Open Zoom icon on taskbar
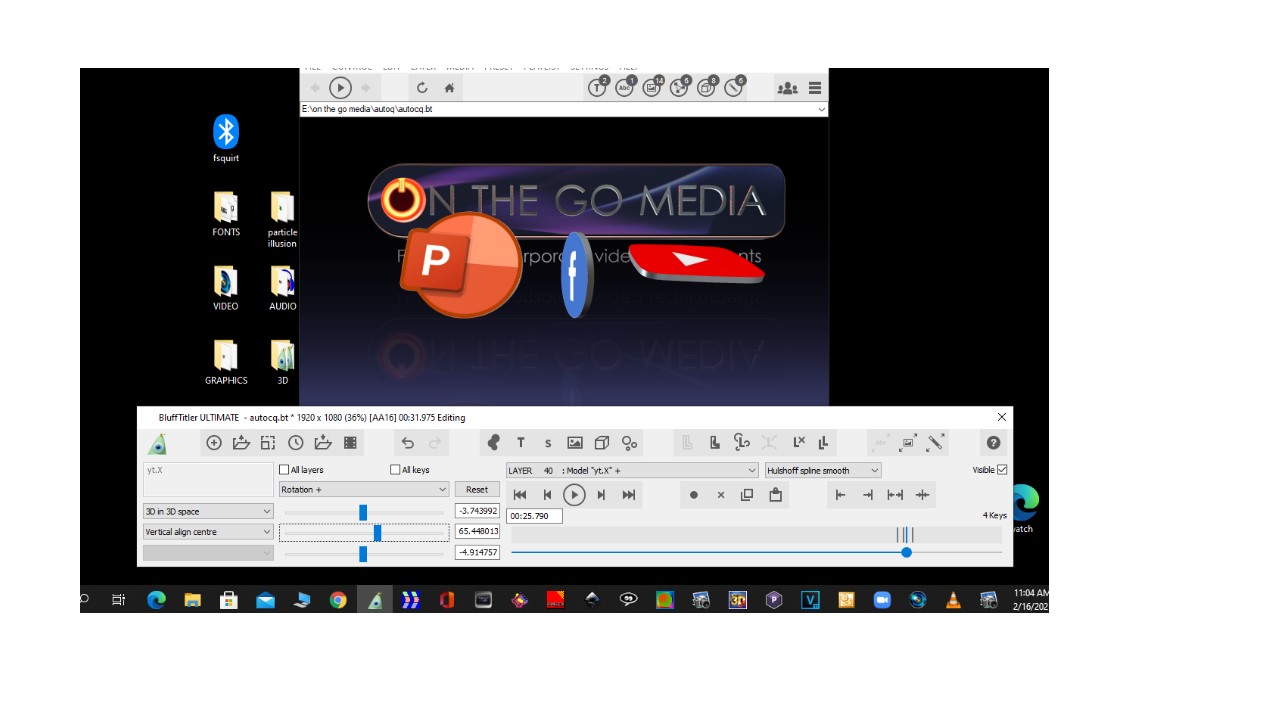This screenshot has width=1280, height=720. coord(882,600)
